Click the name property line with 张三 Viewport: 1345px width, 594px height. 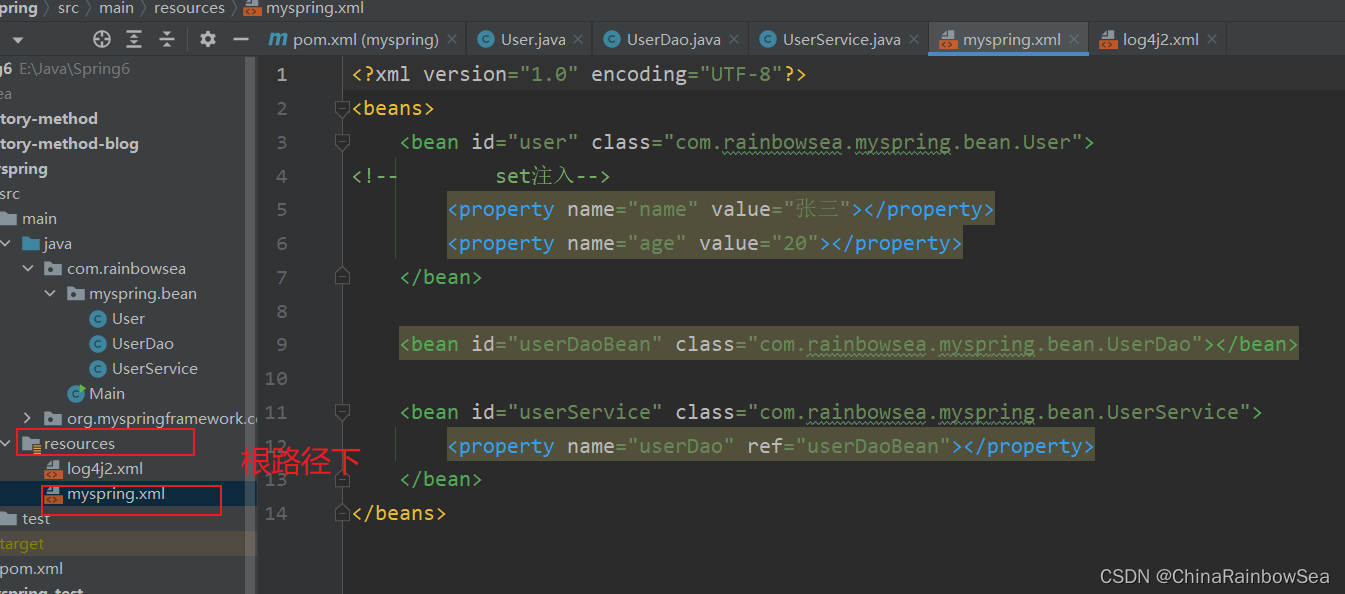[x=720, y=209]
